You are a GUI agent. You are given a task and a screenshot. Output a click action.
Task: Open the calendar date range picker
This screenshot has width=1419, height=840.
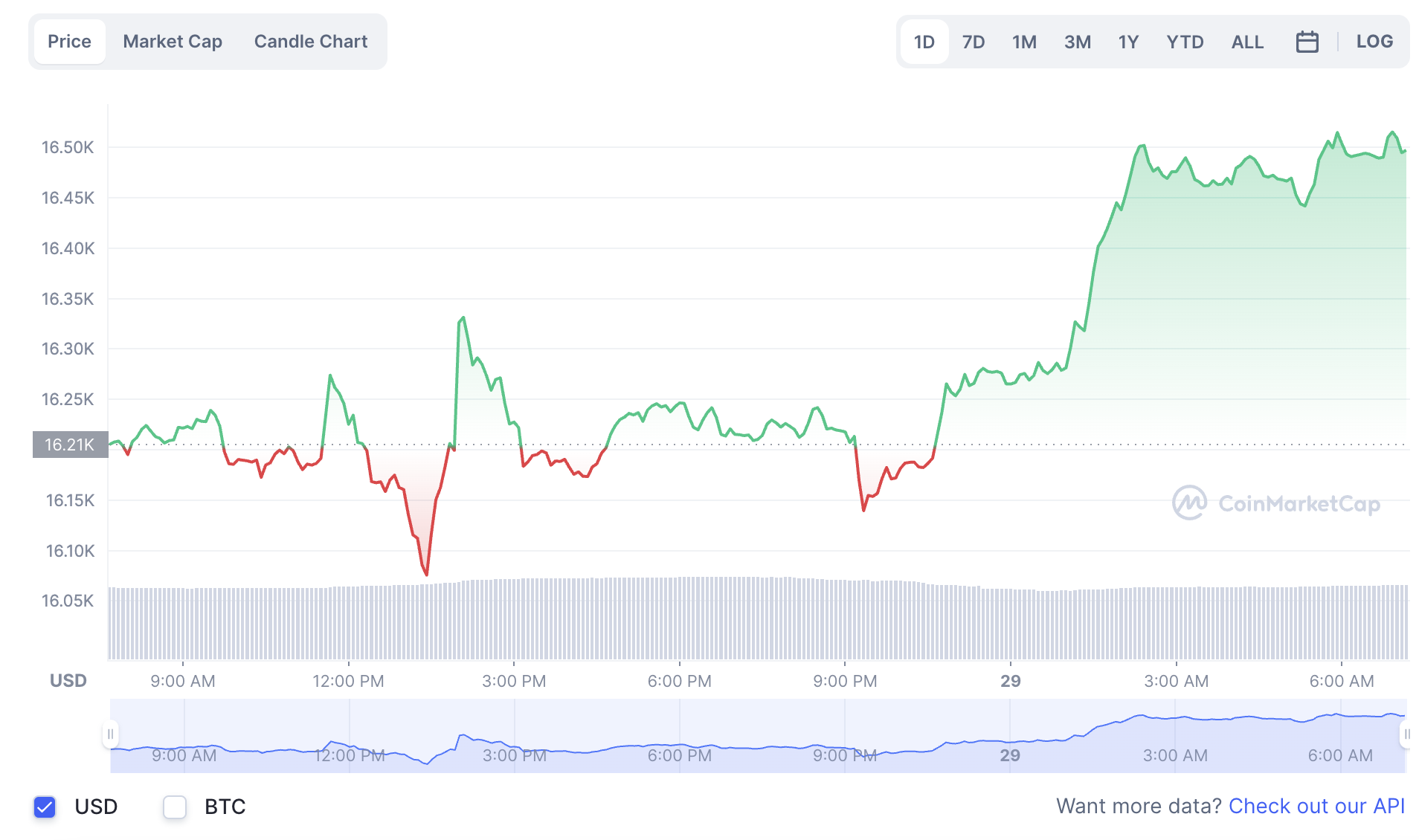[x=1307, y=42]
